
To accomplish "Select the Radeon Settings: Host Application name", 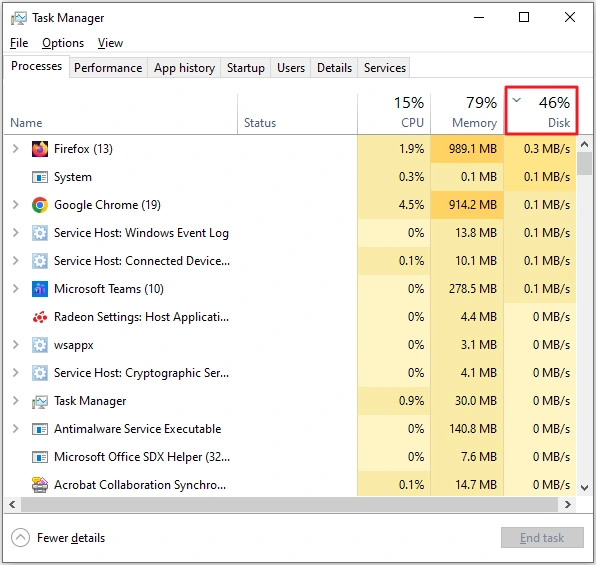I will coord(141,317).
